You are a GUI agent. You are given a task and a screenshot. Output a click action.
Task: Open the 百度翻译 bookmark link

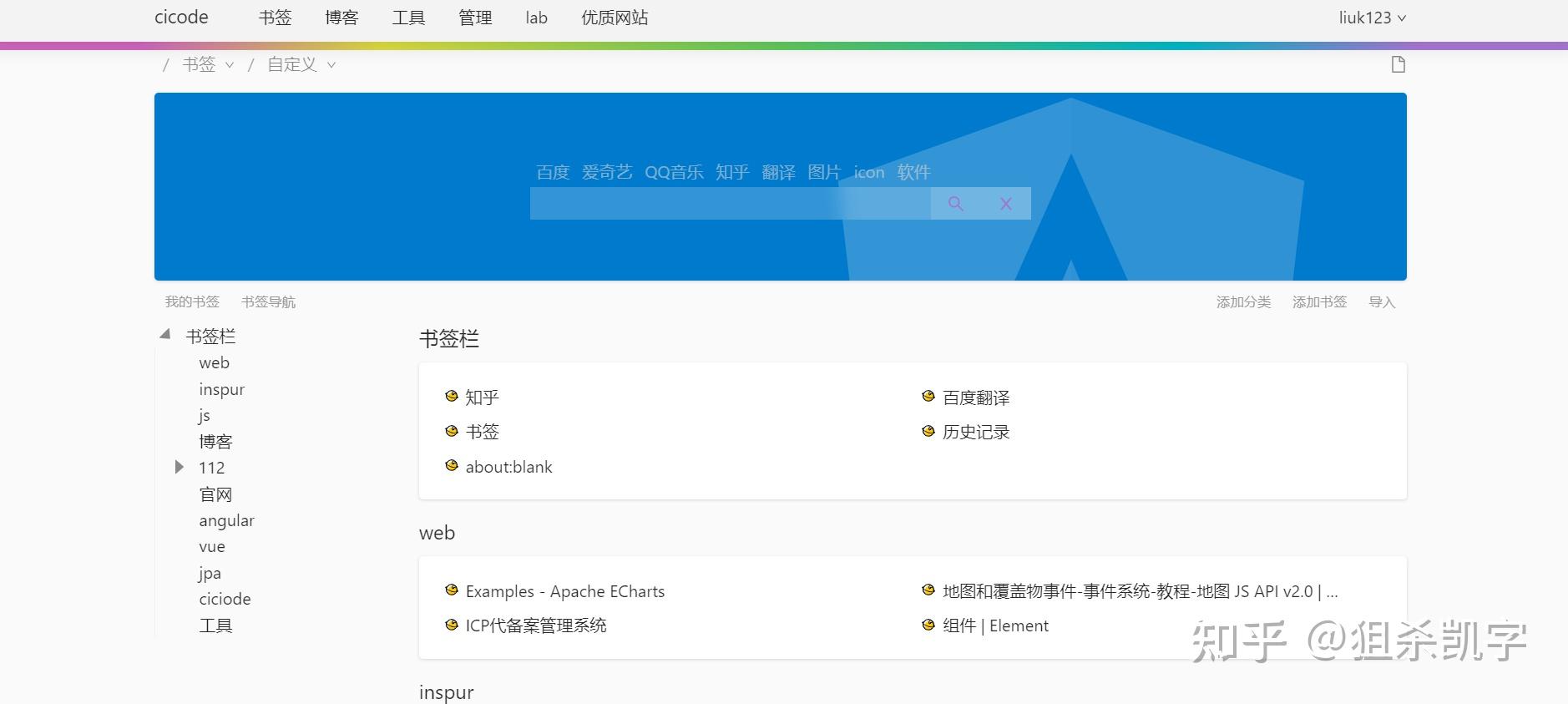976,398
